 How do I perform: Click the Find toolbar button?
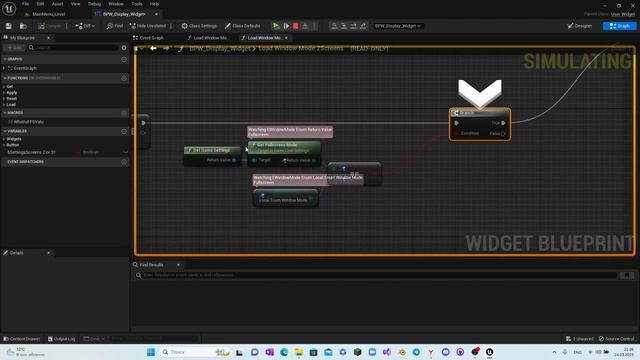pyautogui.click(x=115, y=26)
